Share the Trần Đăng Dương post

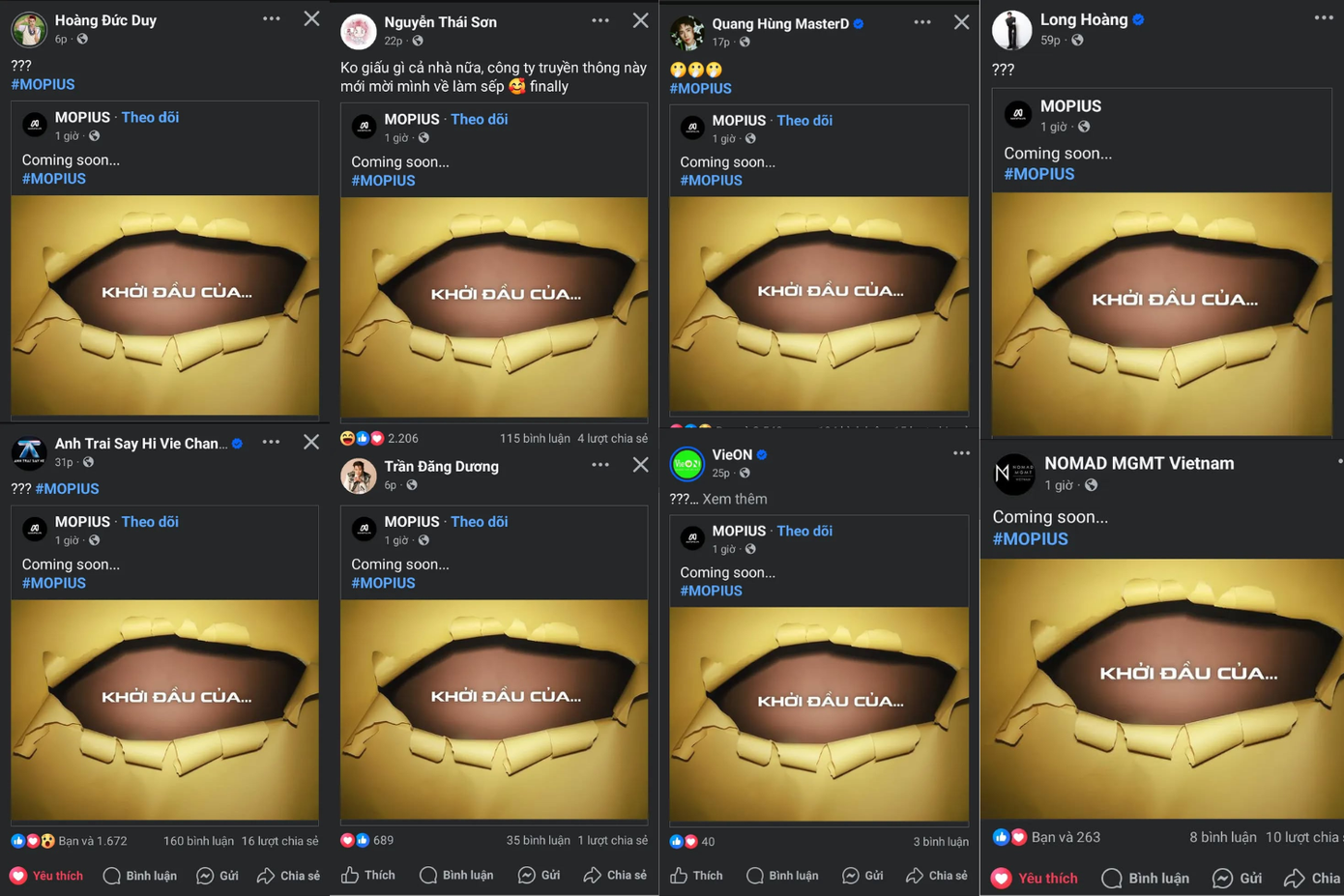click(615, 875)
